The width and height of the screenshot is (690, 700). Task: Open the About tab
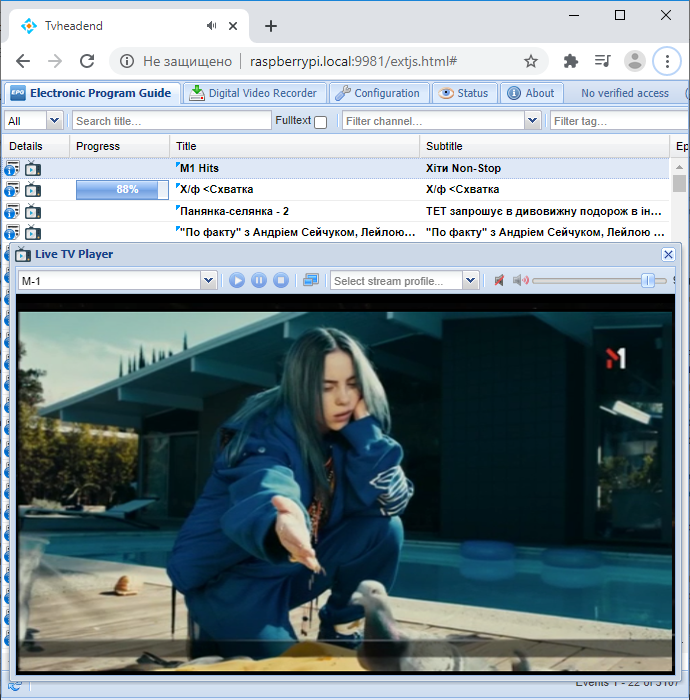click(532, 93)
